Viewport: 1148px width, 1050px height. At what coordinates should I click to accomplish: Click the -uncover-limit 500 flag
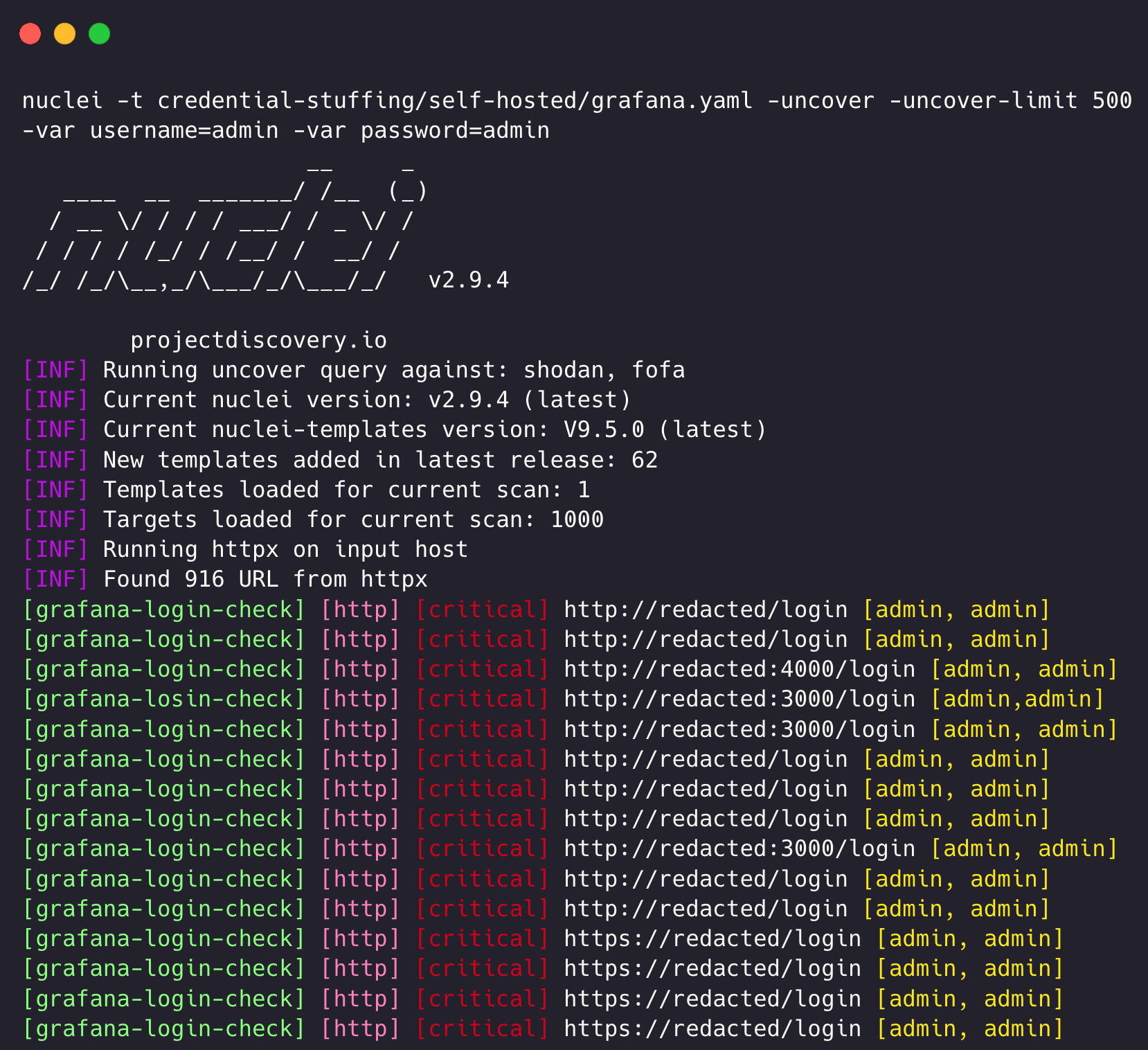[1010, 100]
